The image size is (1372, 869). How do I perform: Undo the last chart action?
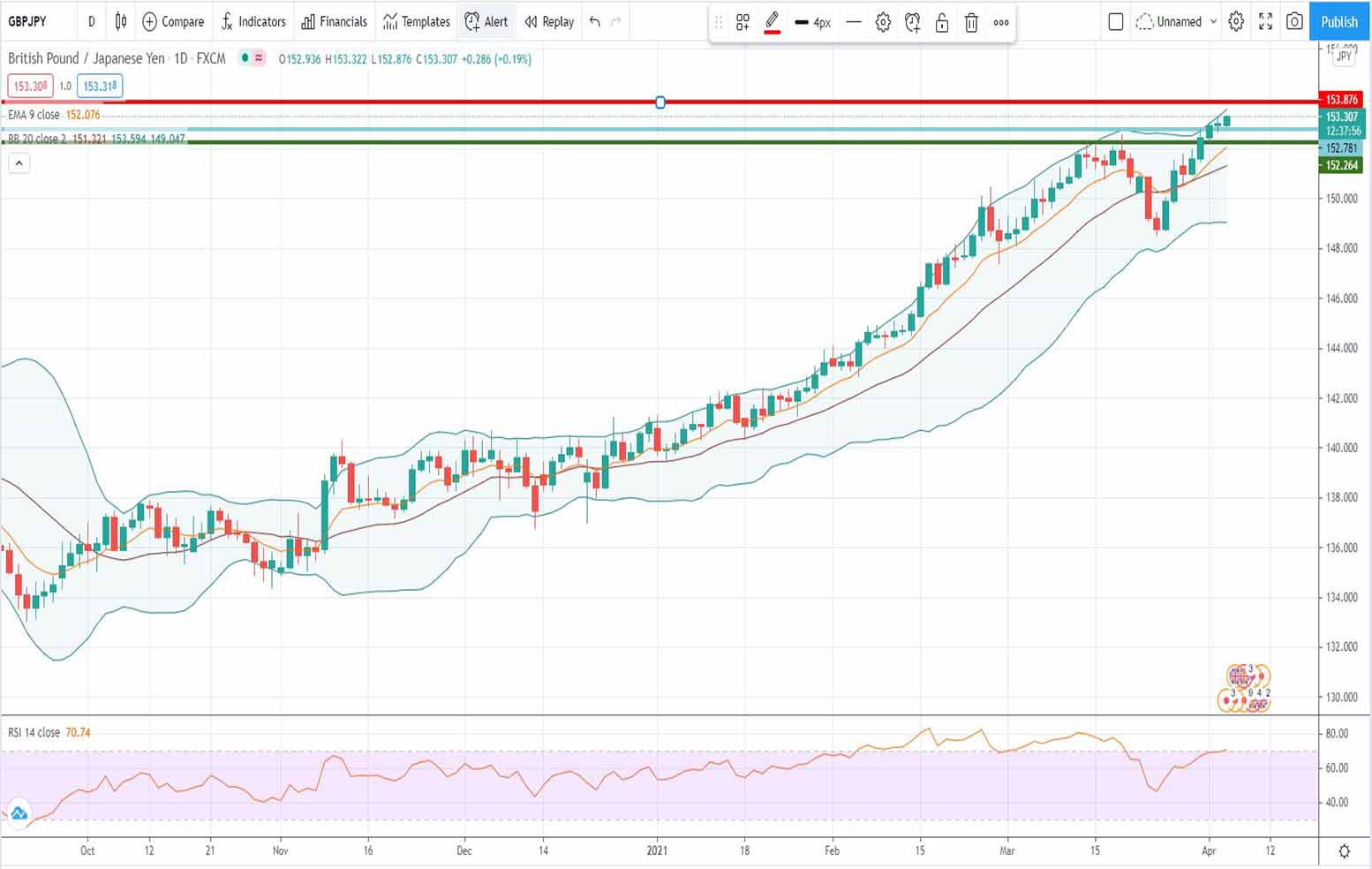(595, 21)
